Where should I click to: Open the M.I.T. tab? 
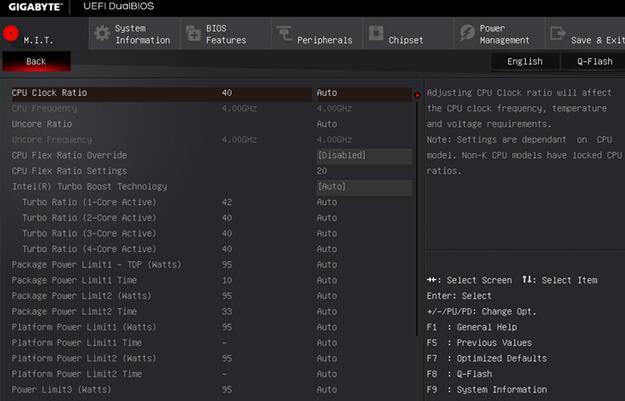(44, 34)
